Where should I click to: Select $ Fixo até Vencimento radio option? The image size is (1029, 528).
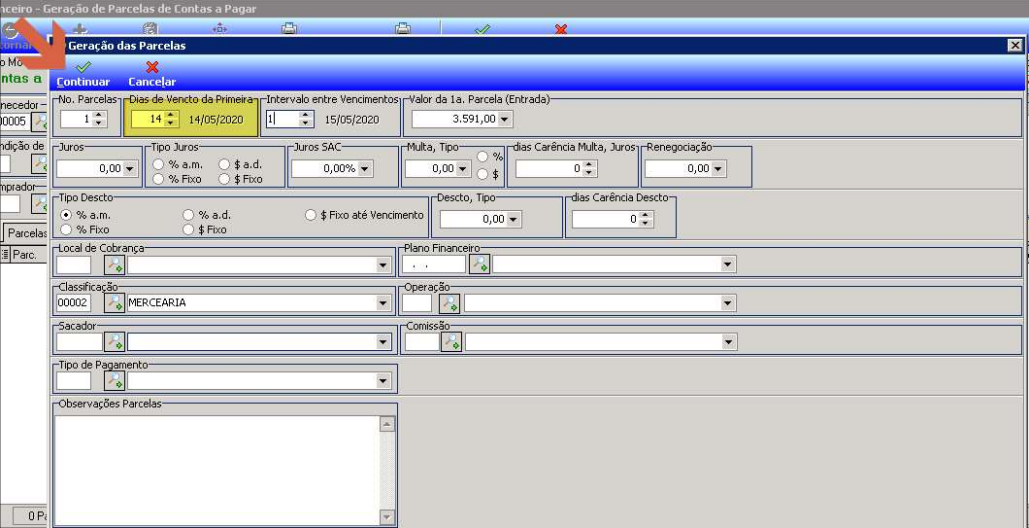pos(311,214)
